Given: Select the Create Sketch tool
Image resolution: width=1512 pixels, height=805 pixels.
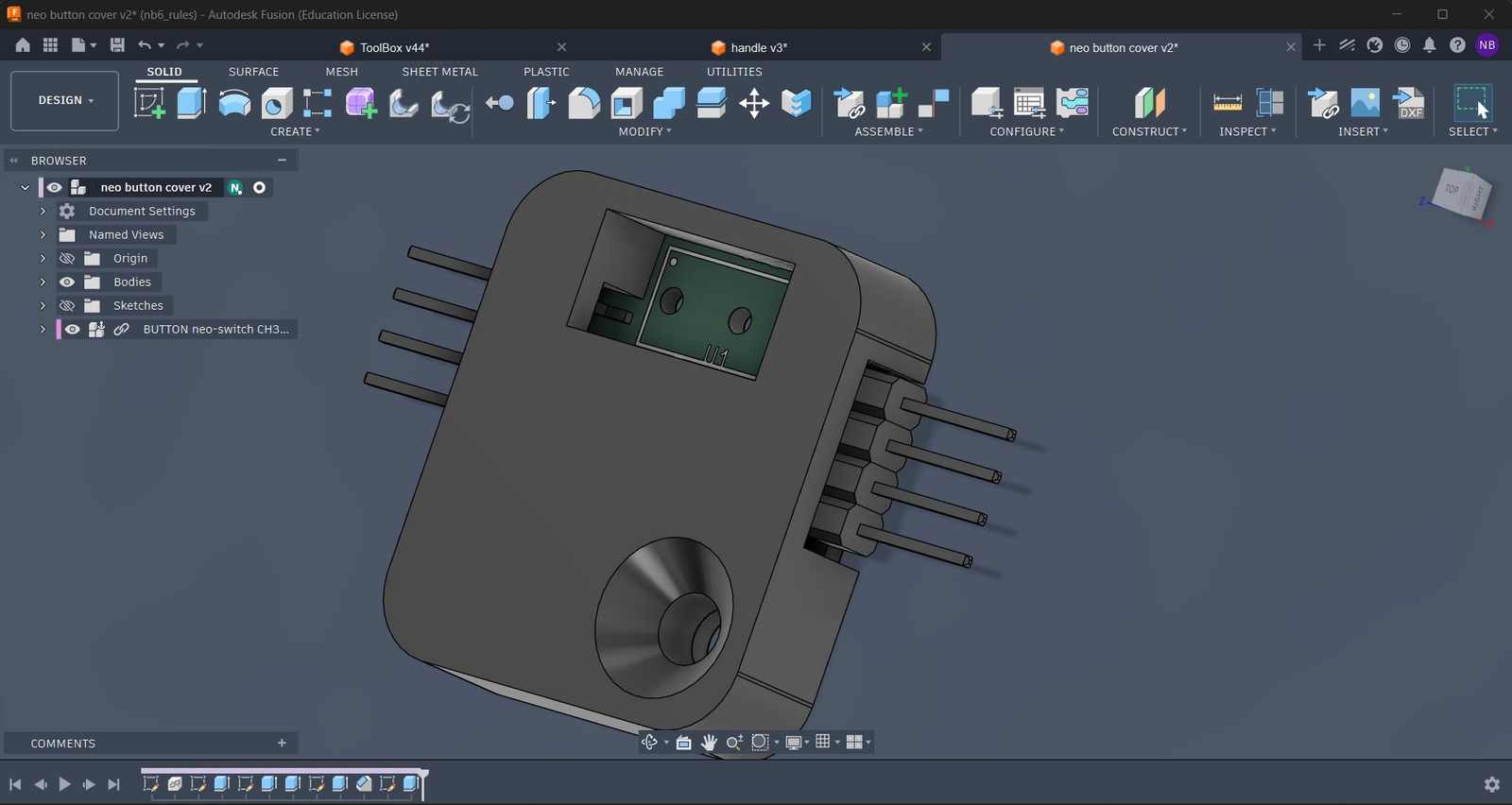Looking at the screenshot, I should 149,103.
